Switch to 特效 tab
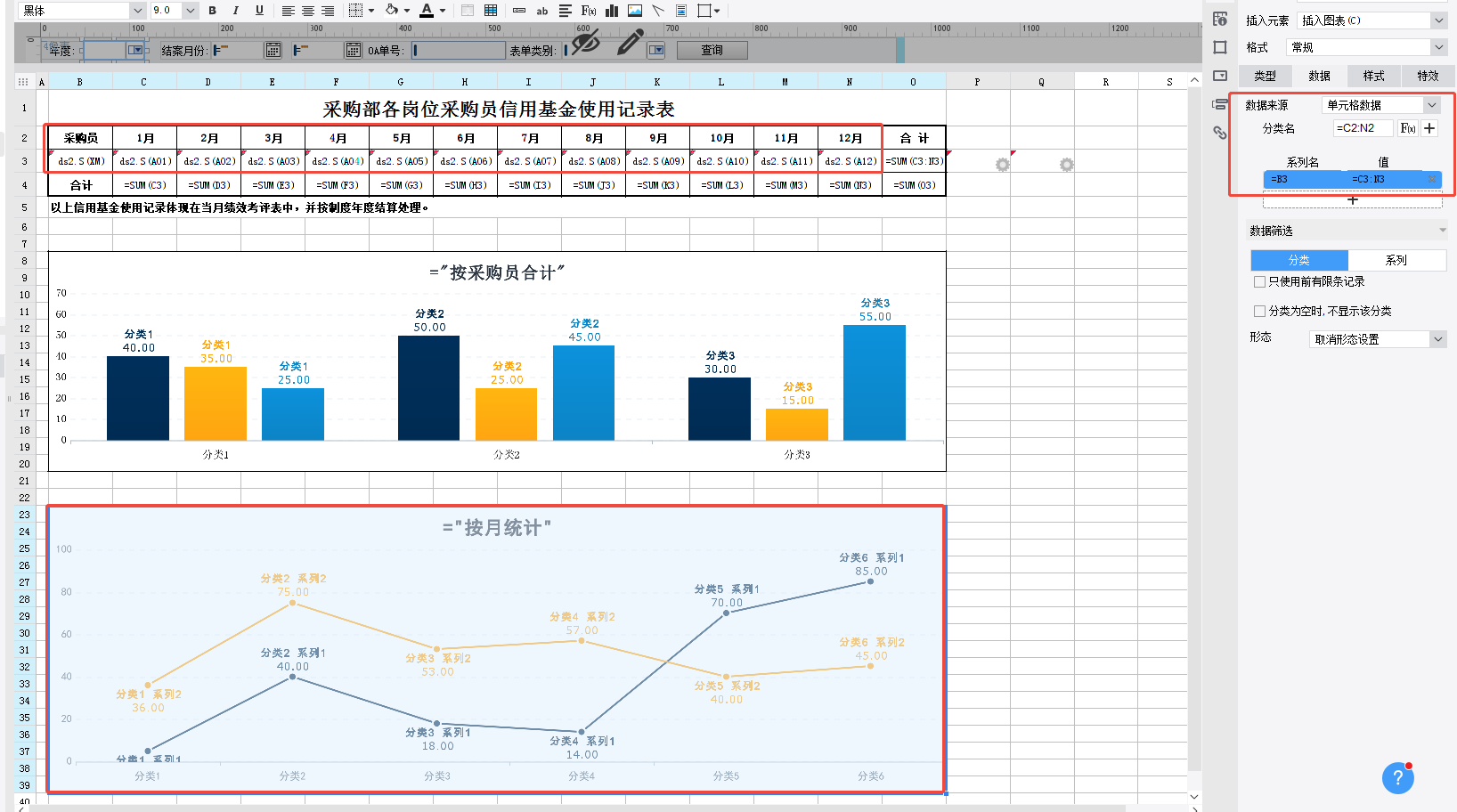This screenshot has height=812, width=1457. (1428, 76)
